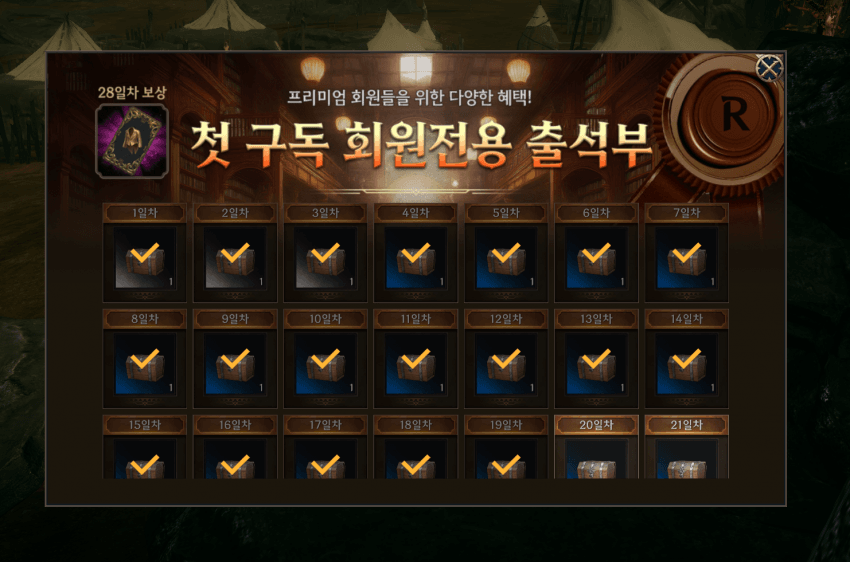Select the 19일차 checked reward
Screen dimensions: 850x562
click(x=506, y=460)
